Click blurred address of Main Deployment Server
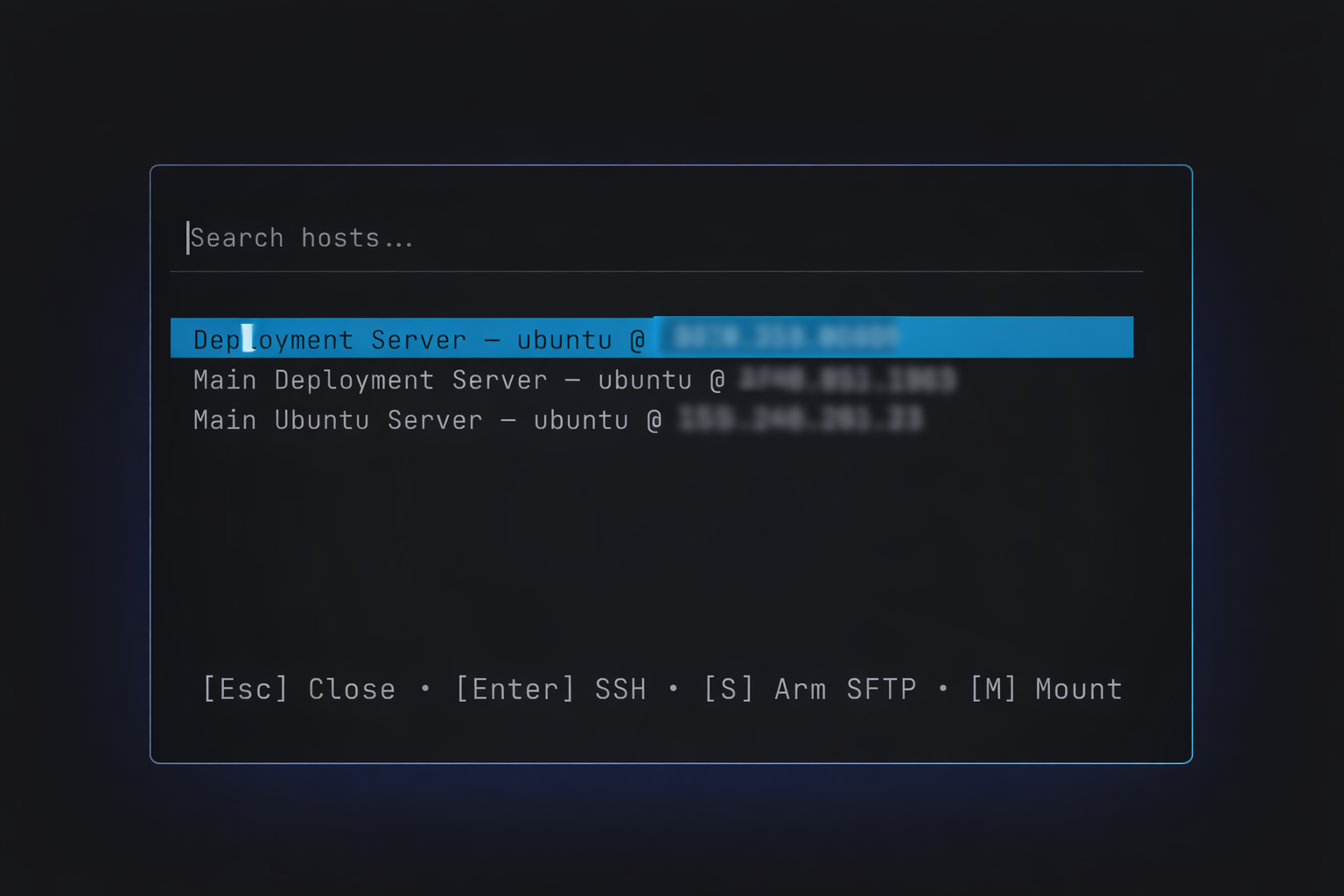1344x896 pixels. click(x=847, y=380)
